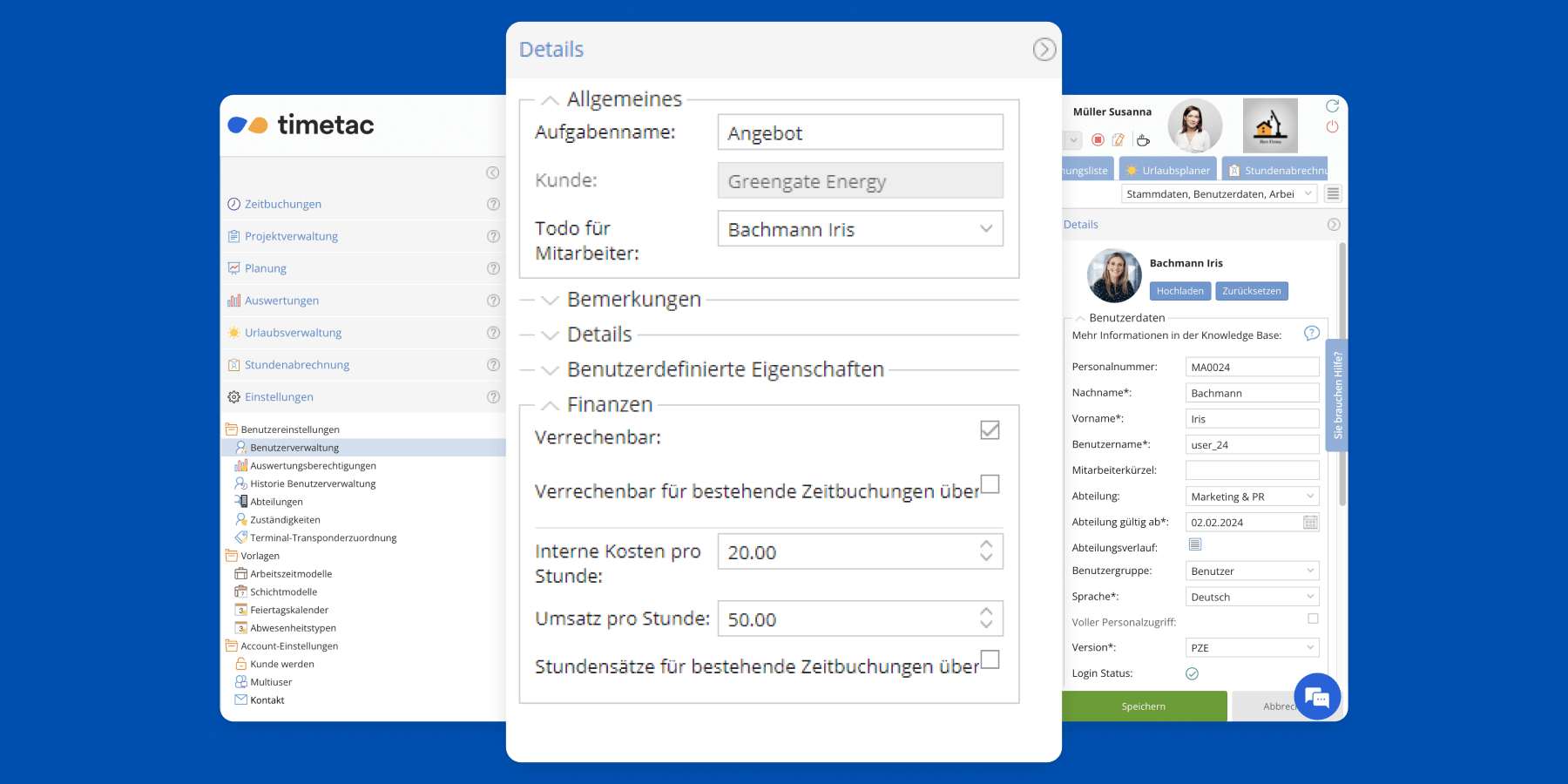
Task: Click the refresh icon at top right
Action: click(1332, 106)
